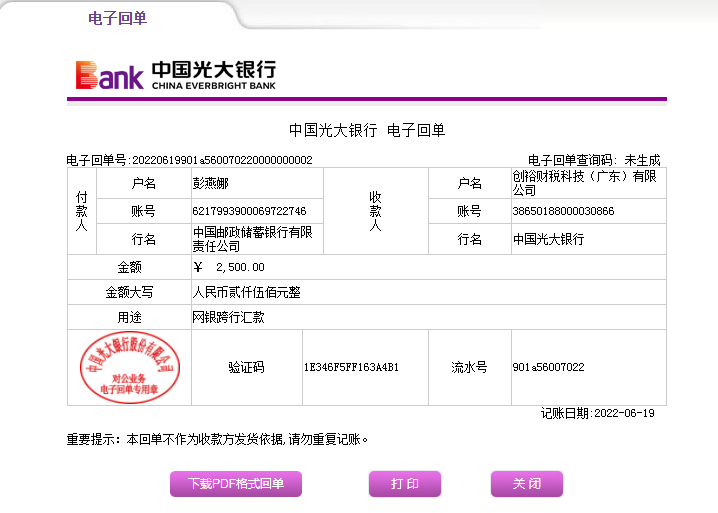The image size is (718, 513).
Task: Click the 打印 button
Action: [x=405, y=484]
